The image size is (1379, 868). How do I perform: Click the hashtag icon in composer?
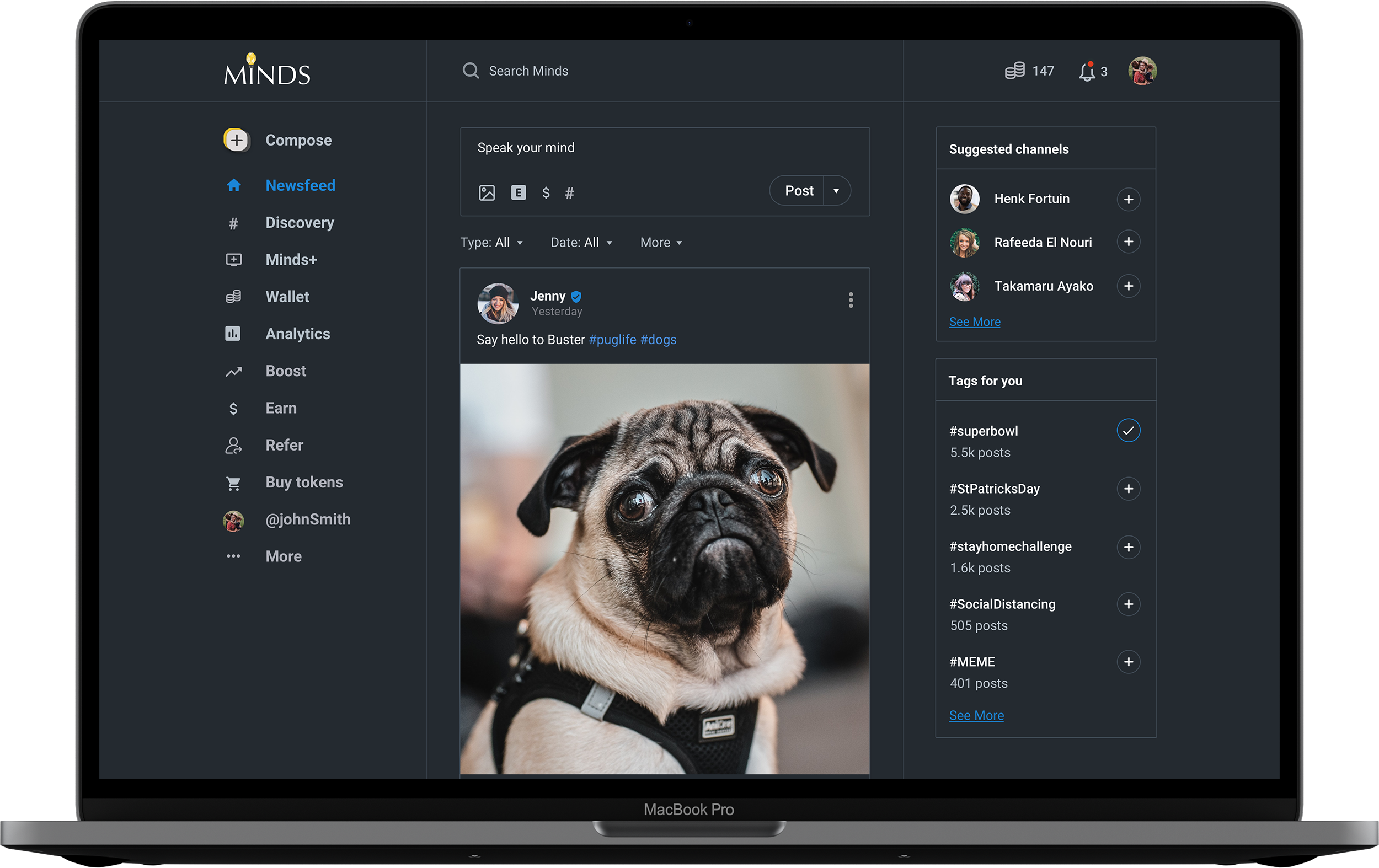pos(569,194)
